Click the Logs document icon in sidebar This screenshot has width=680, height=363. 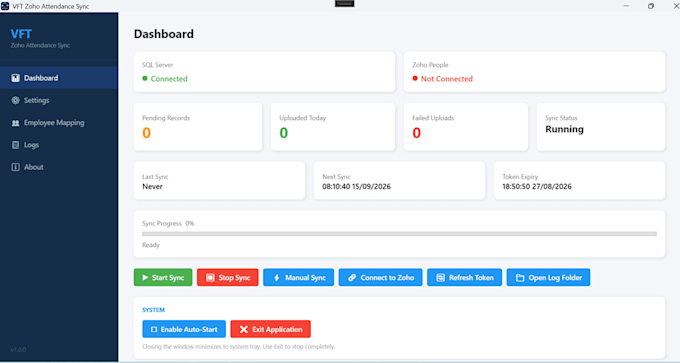tap(16, 145)
